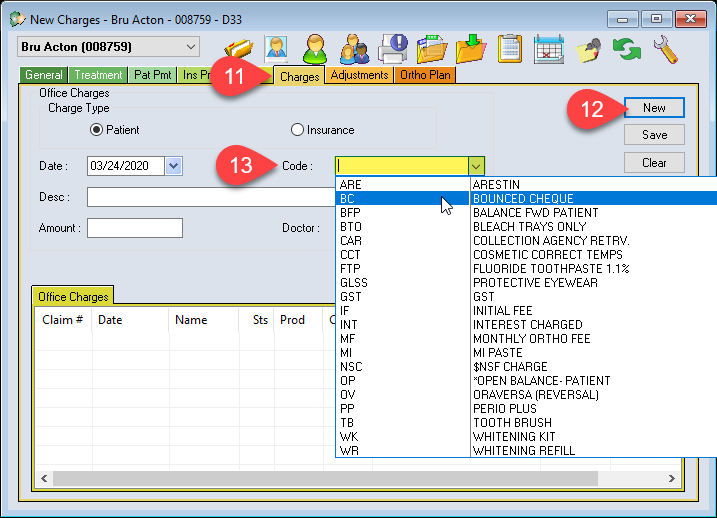Click the Desc text field
Viewport: 717px width, 518px height.
211,197
